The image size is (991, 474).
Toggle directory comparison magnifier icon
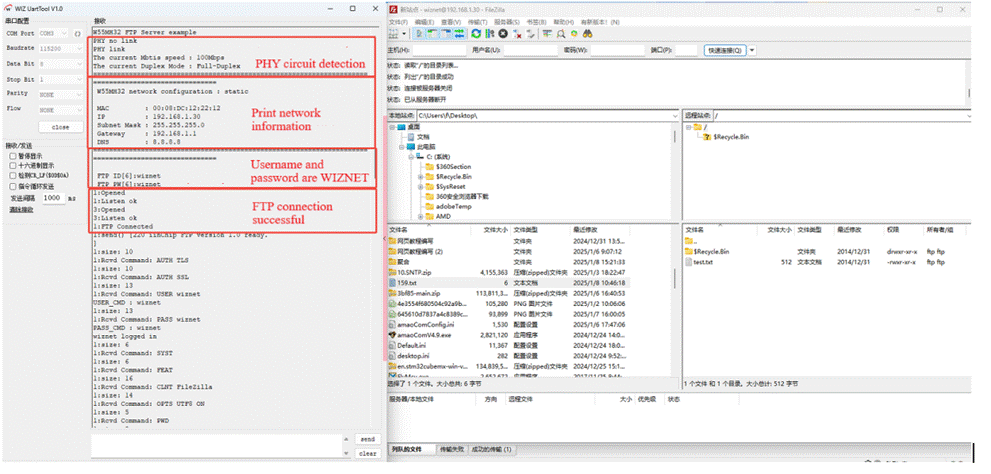561,33
